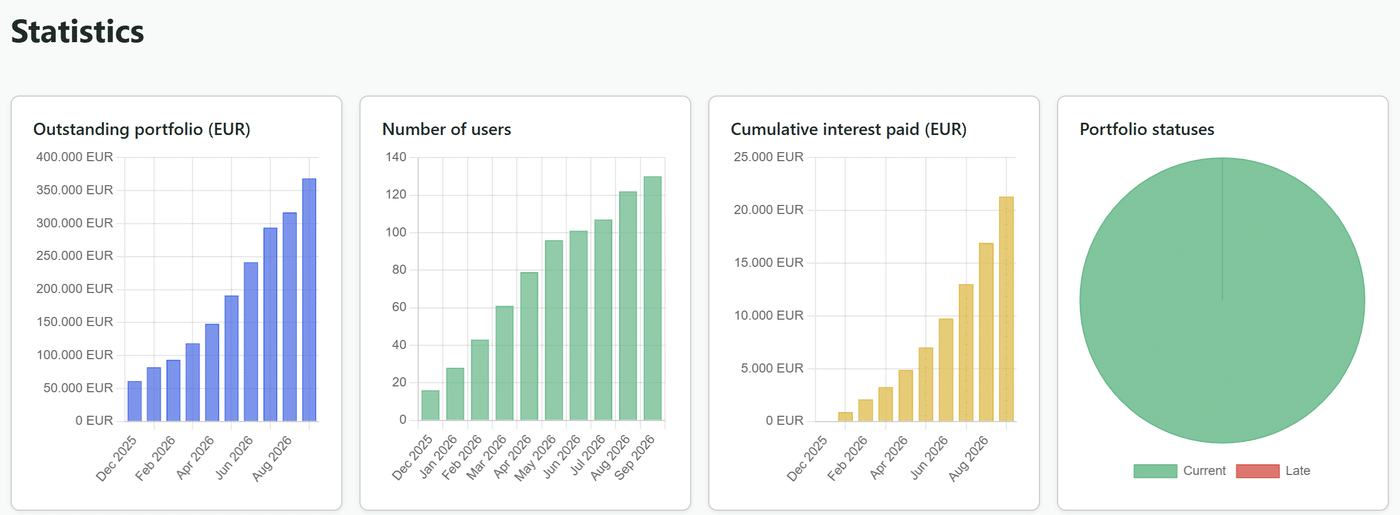
Task: Click the 20.000 EUR axis label
Action: [768, 210]
